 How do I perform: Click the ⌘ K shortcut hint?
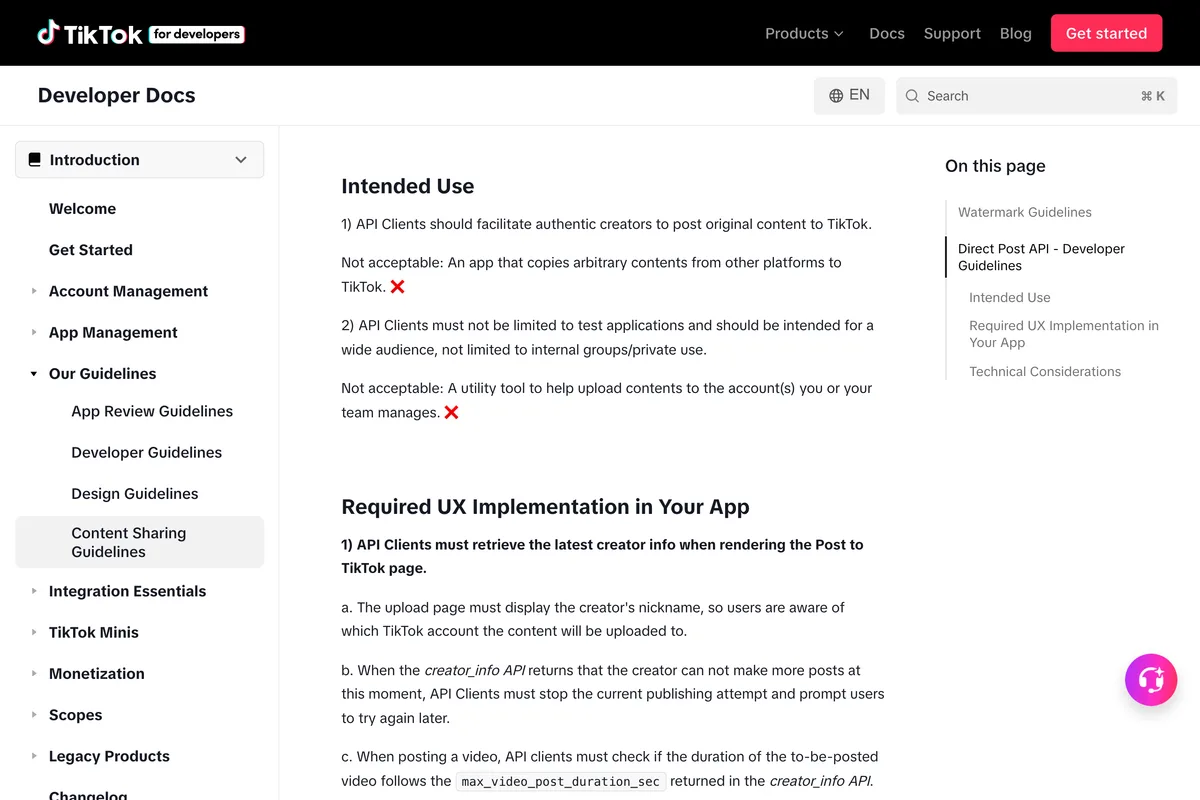[1153, 96]
